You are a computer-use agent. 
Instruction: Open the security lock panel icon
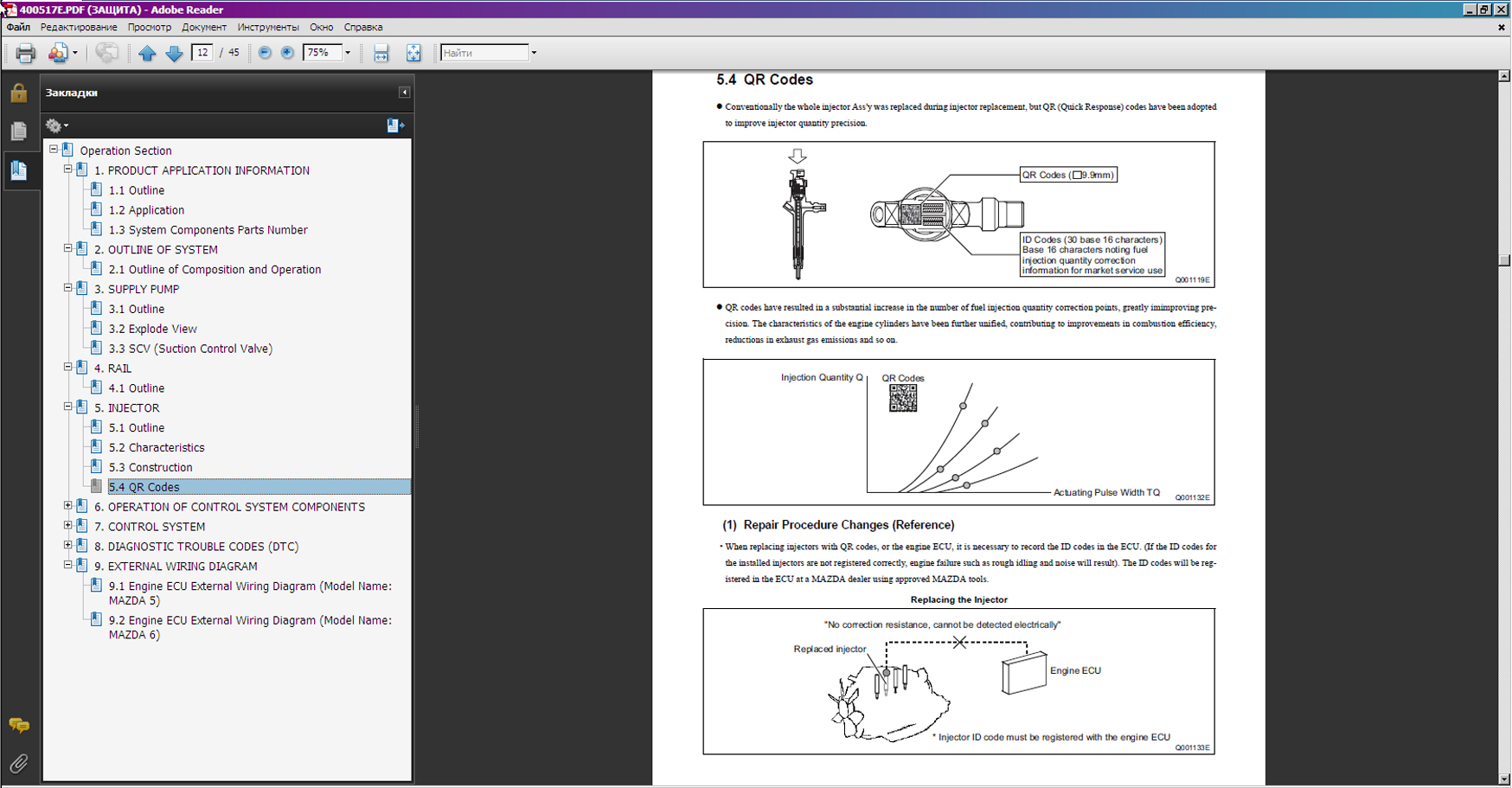pyautogui.click(x=18, y=93)
